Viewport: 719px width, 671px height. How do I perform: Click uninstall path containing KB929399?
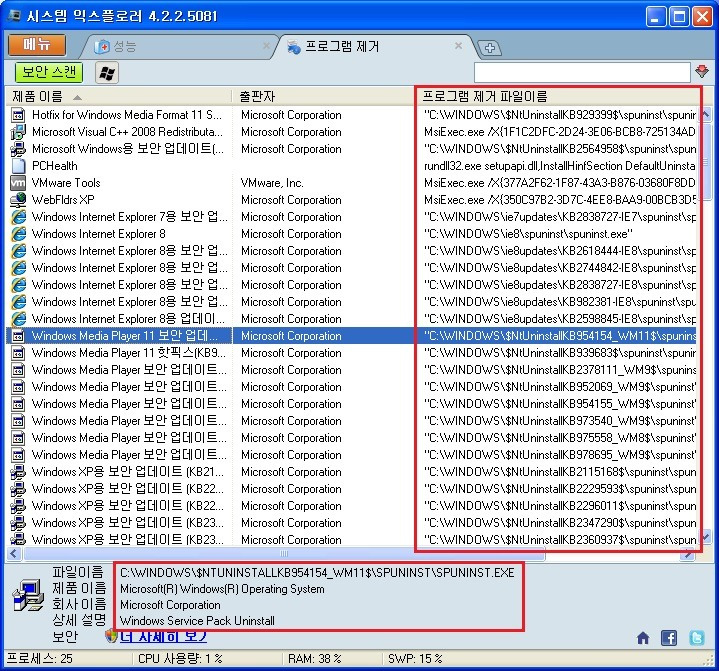pos(560,115)
